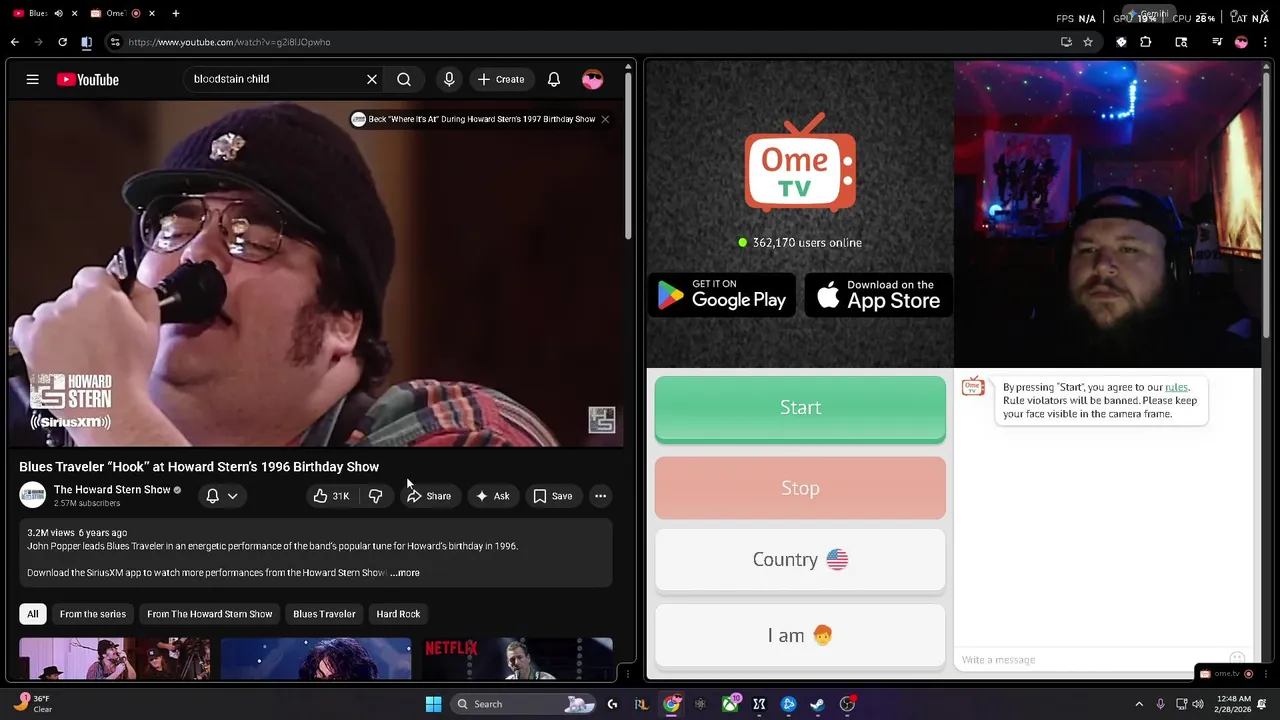Bookmark this page with the star icon
The width and height of the screenshot is (1280, 720).
1088,42
